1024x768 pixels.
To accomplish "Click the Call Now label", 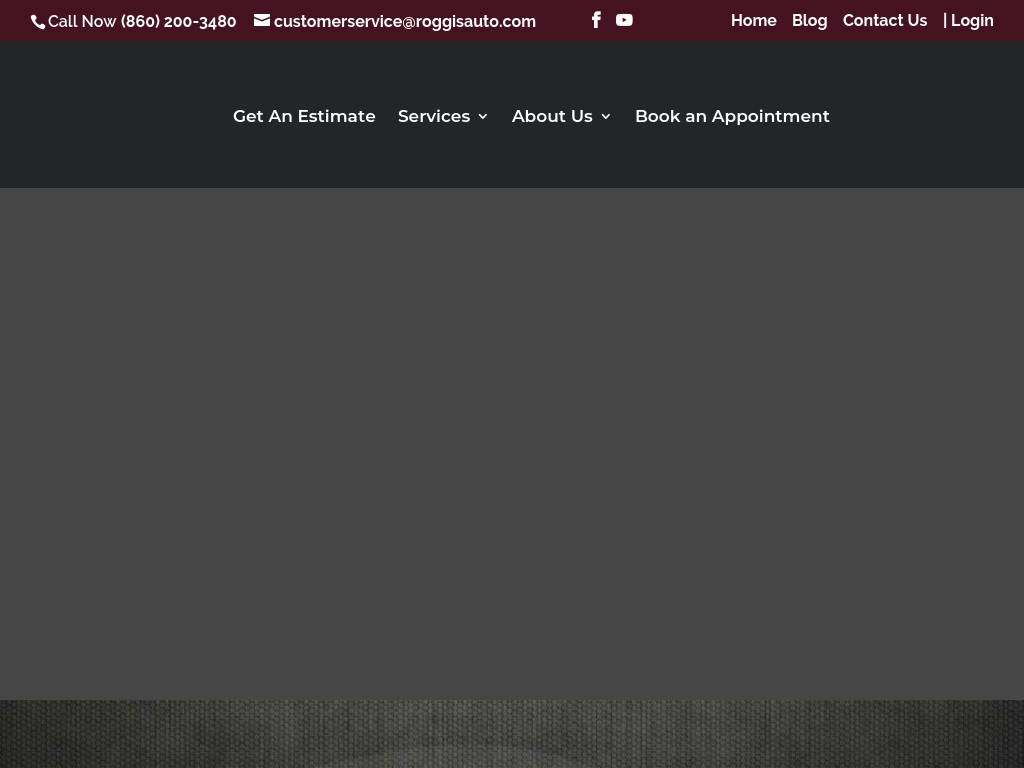I will pos(82,22).
